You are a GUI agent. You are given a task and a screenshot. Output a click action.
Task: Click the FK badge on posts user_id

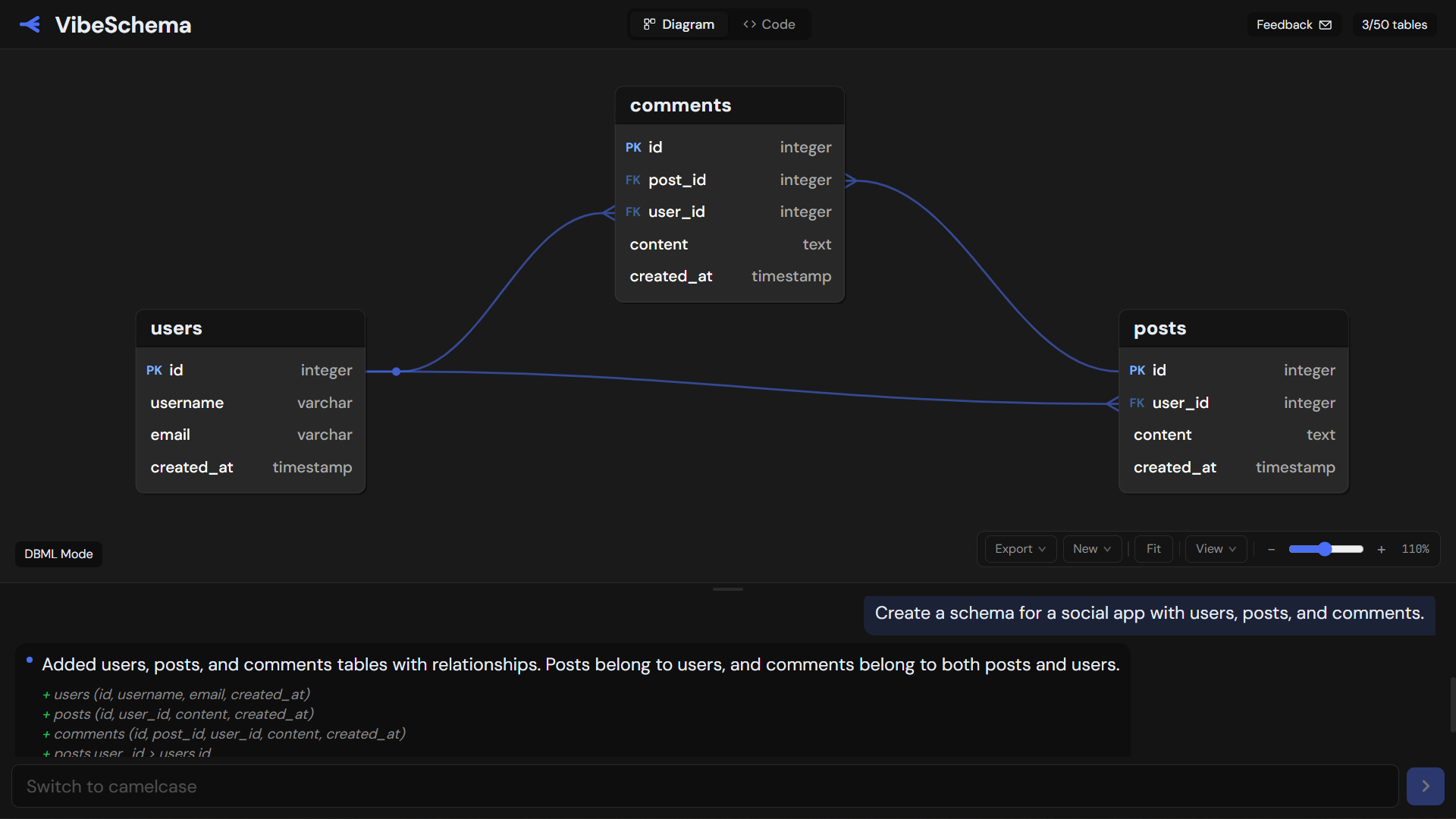(x=1137, y=403)
